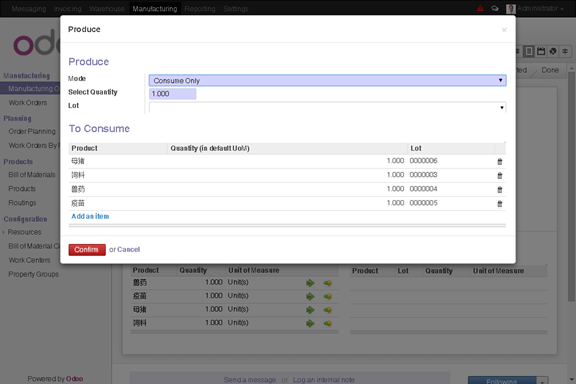Delete the line with lot 0000003
Screen dimensions: 576x384
(x=500, y=176)
